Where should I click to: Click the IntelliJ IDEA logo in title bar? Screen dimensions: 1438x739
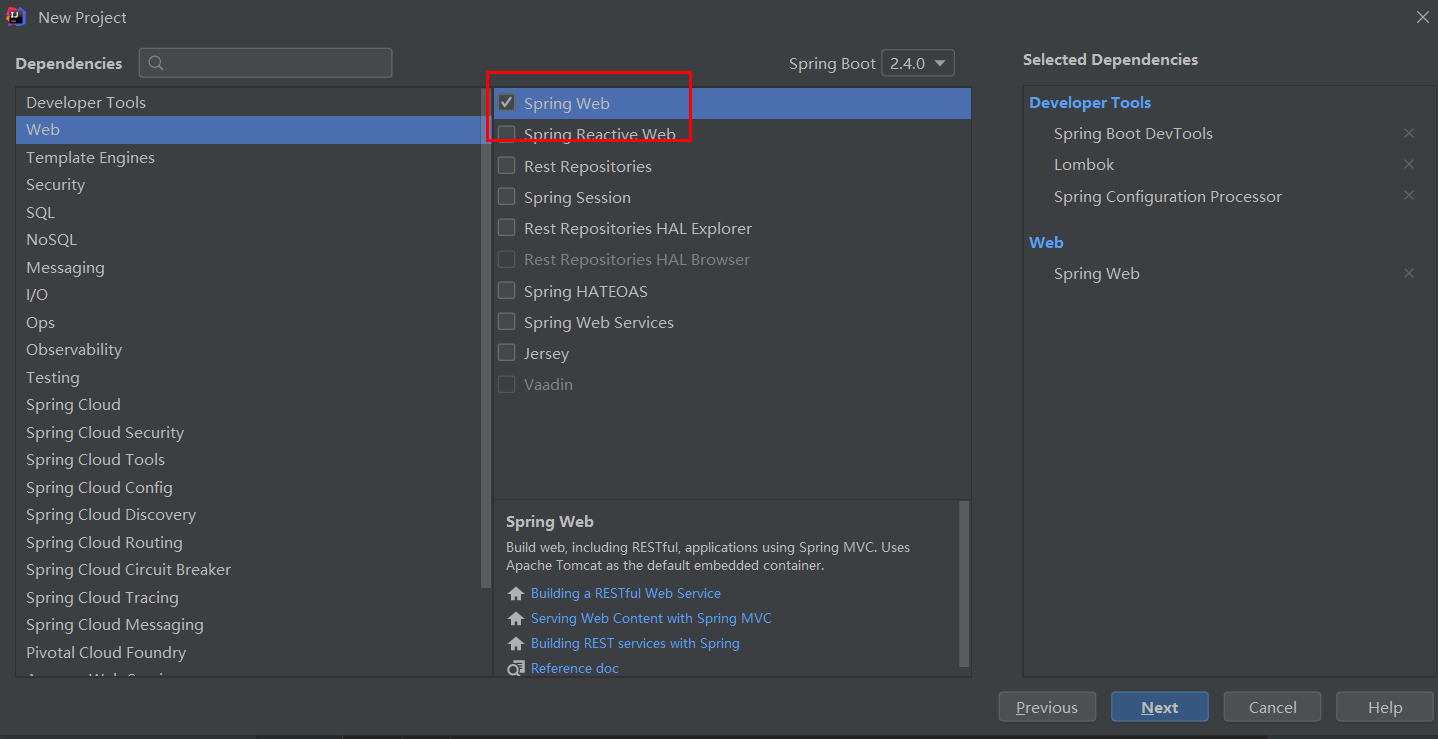click(16, 17)
